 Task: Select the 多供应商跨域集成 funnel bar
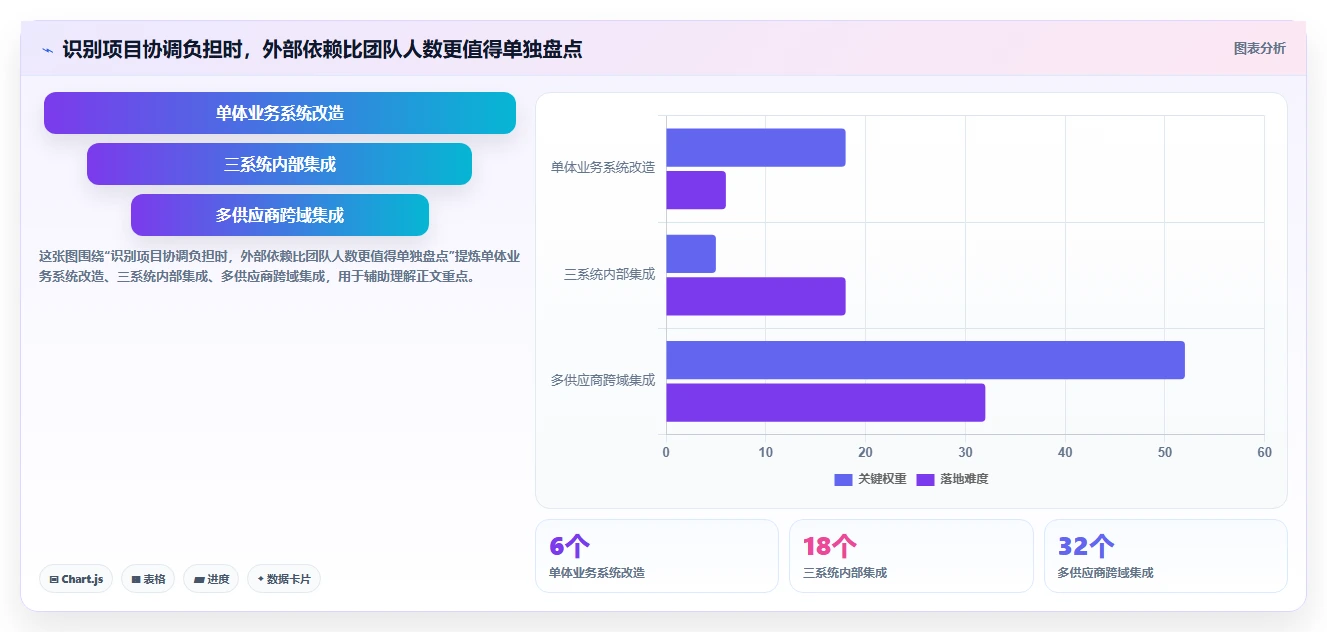coord(280,215)
